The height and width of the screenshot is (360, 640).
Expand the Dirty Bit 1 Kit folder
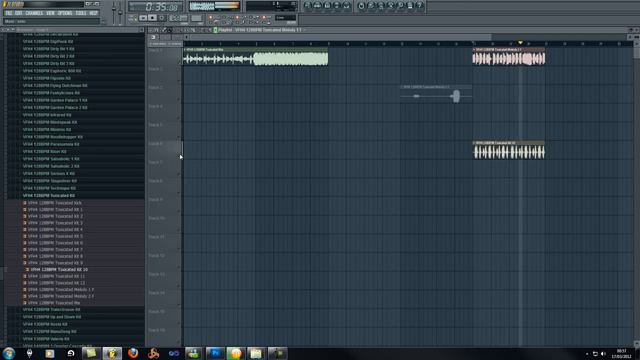[48, 49]
